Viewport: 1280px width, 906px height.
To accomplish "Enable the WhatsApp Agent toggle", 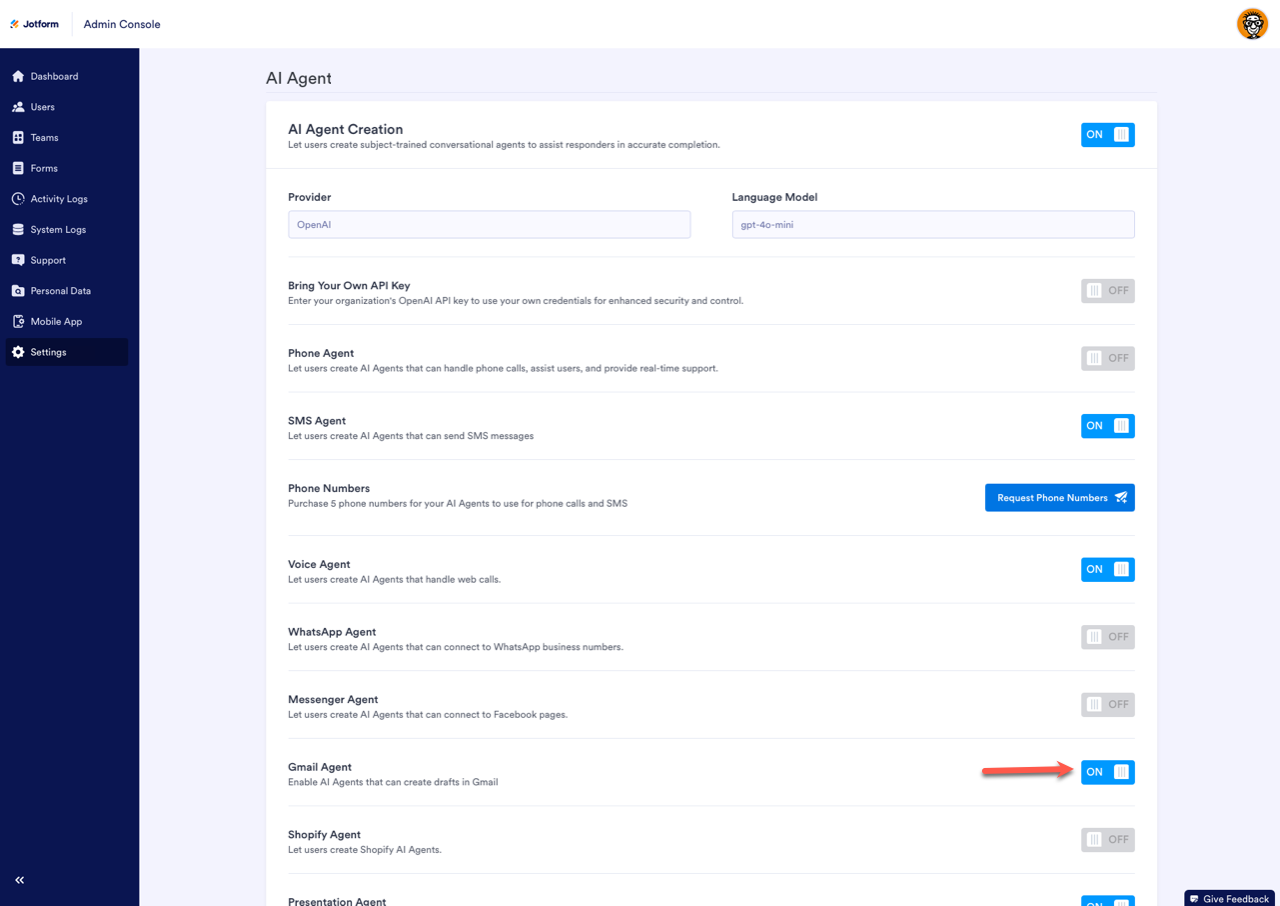I will point(1107,637).
